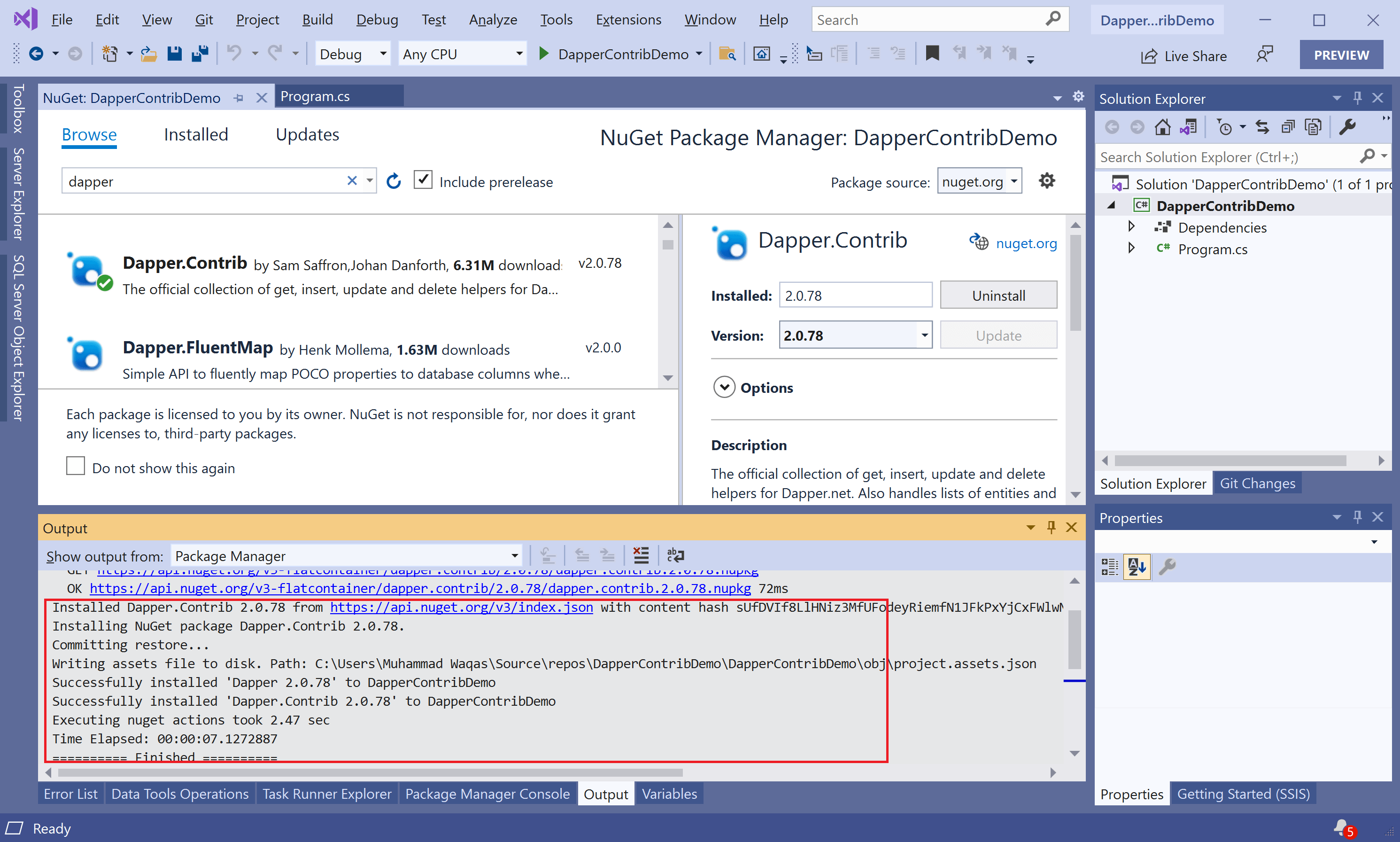1400x842 pixels.
Task: Toggle word wrap in the Output window
Action: coord(675,555)
